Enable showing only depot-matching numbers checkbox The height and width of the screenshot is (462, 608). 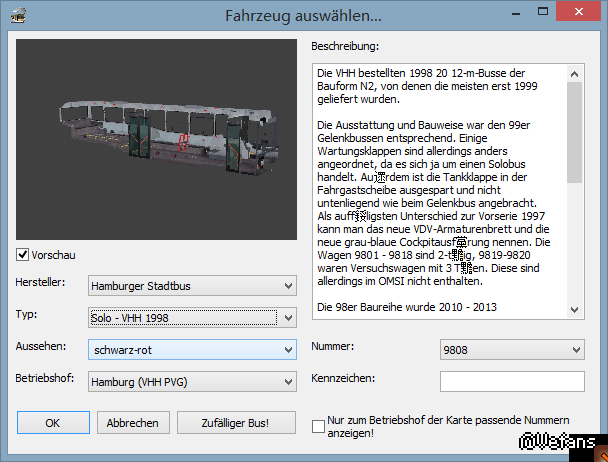(318, 427)
